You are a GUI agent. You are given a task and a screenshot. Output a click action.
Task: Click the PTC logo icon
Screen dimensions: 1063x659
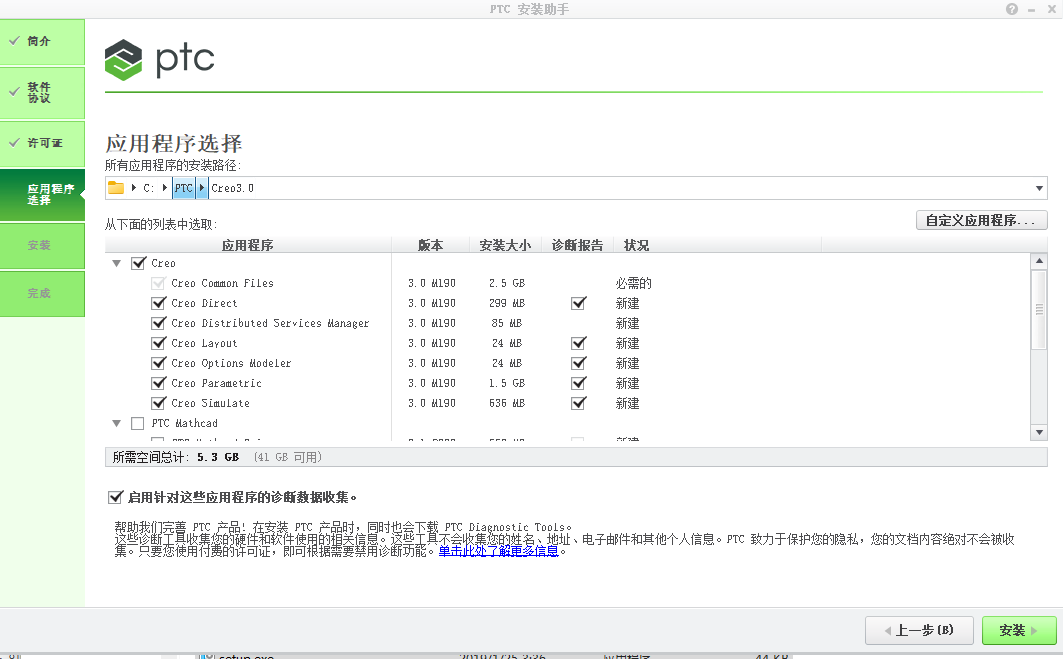point(123,60)
